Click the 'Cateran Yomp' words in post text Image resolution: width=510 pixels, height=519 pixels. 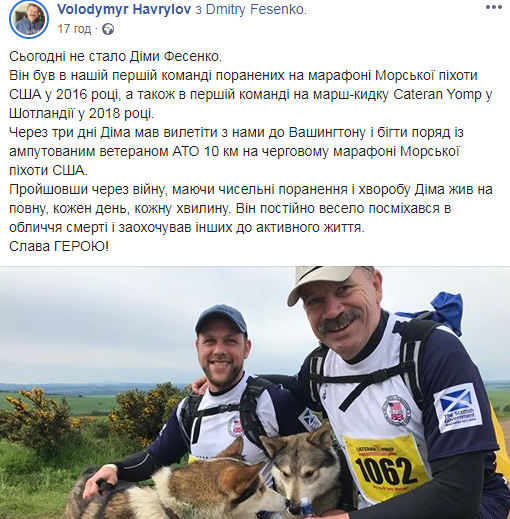pyautogui.click(x=437, y=94)
